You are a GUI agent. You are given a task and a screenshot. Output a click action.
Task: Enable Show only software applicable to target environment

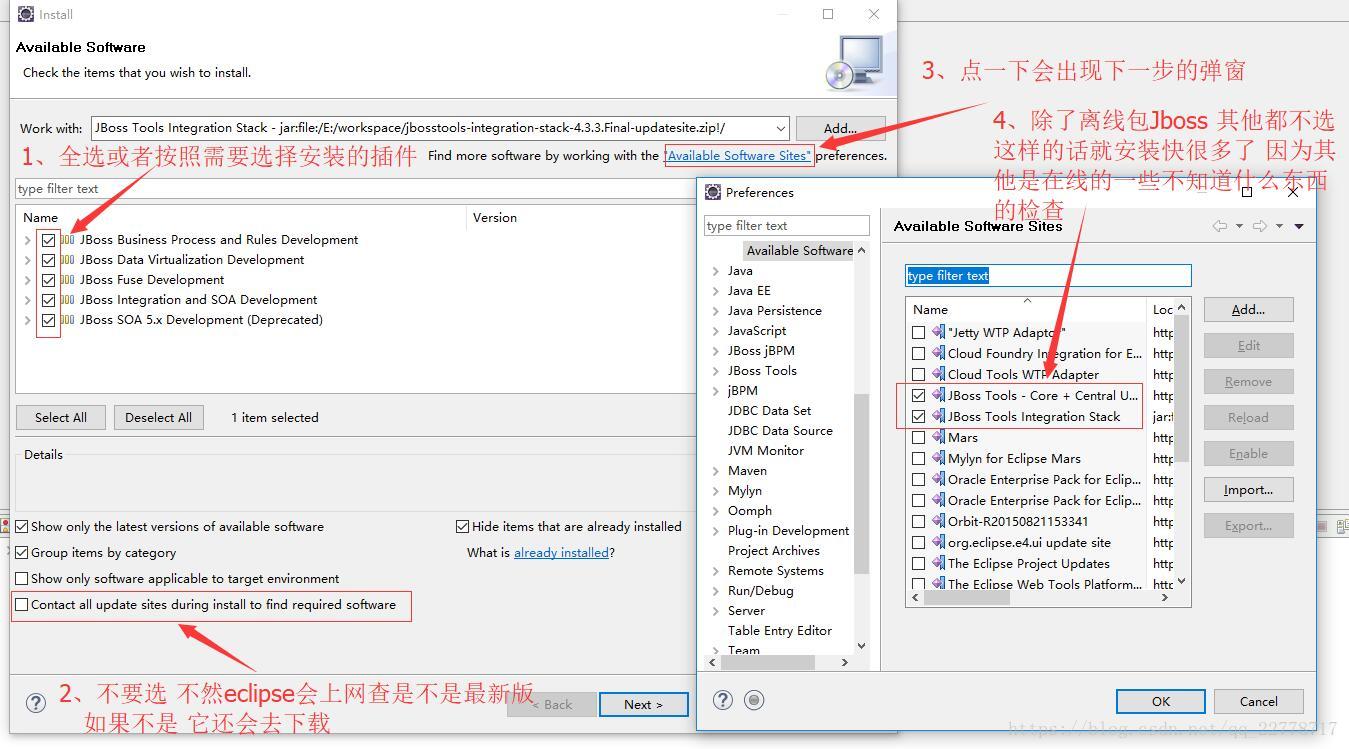(22, 578)
